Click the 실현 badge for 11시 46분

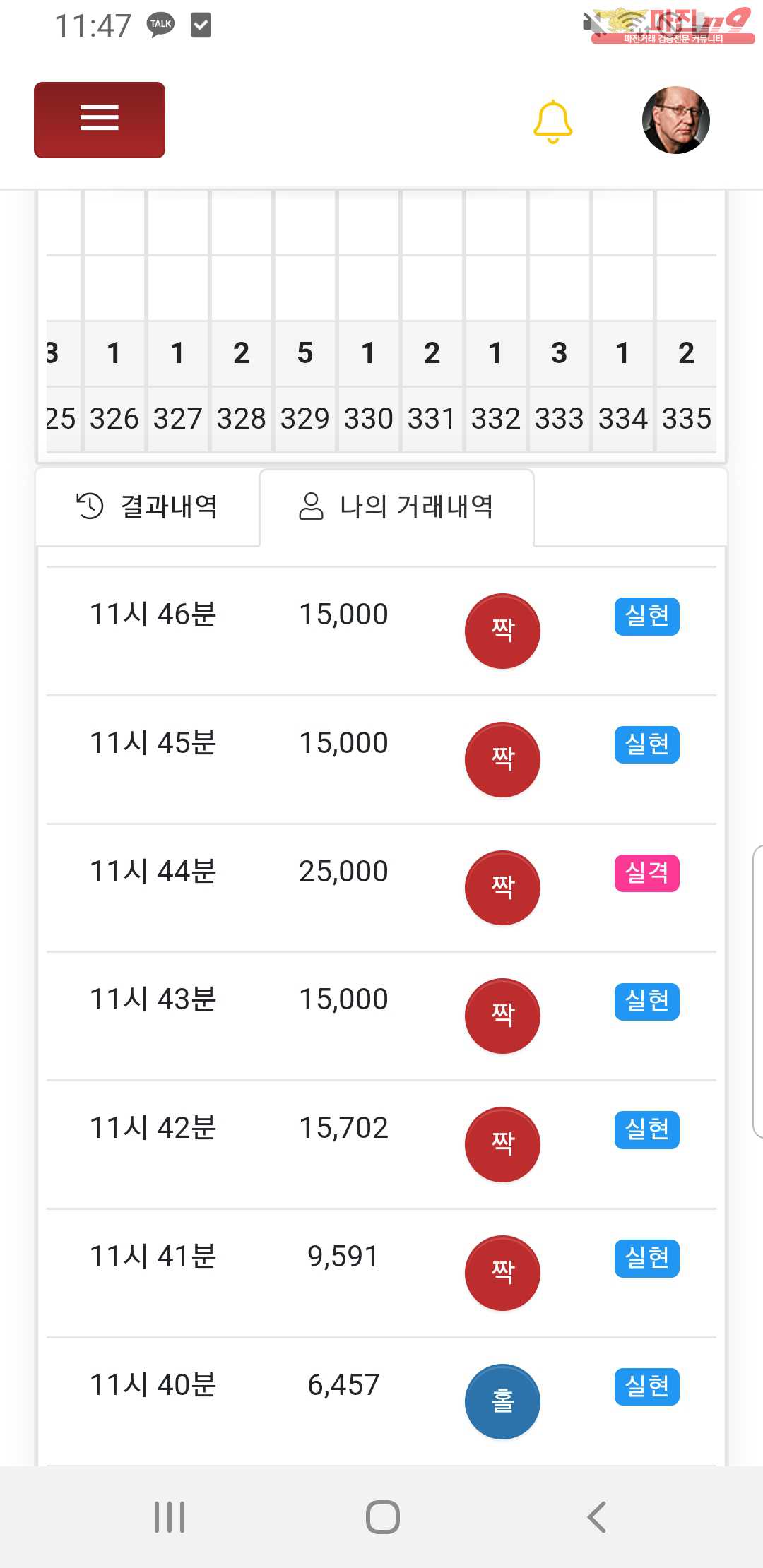pos(646,616)
